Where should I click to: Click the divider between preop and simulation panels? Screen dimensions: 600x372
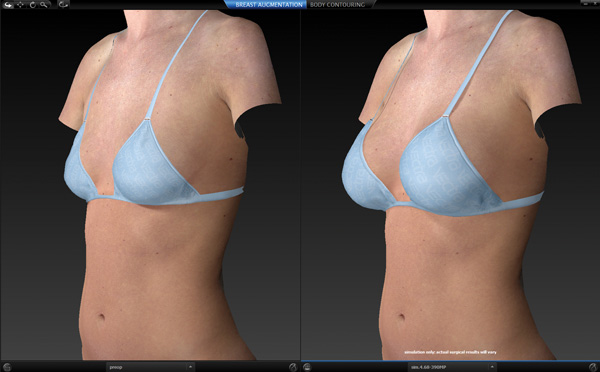(301, 185)
